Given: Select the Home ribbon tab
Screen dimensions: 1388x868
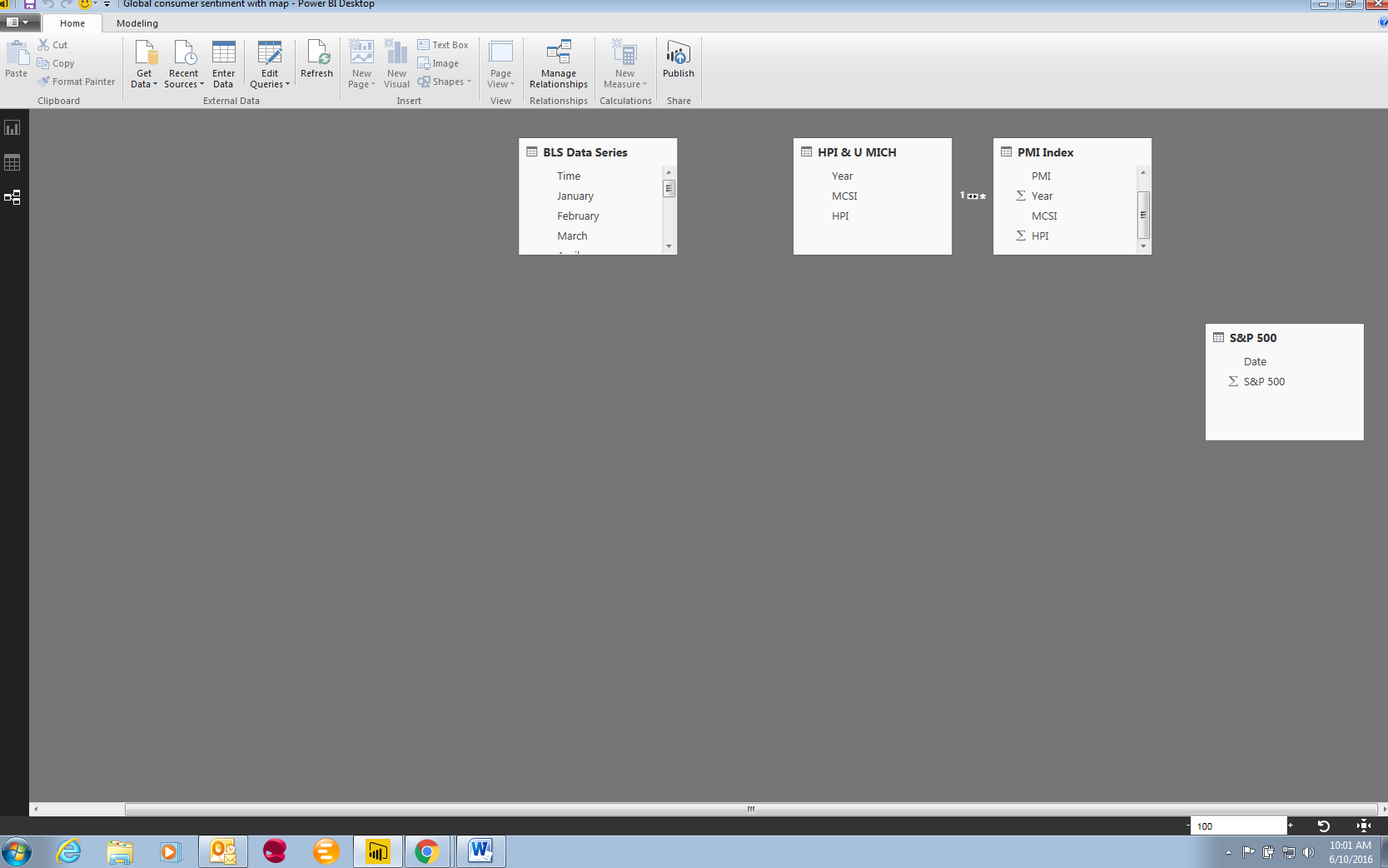Looking at the screenshot, I should (x=72, y=23).
